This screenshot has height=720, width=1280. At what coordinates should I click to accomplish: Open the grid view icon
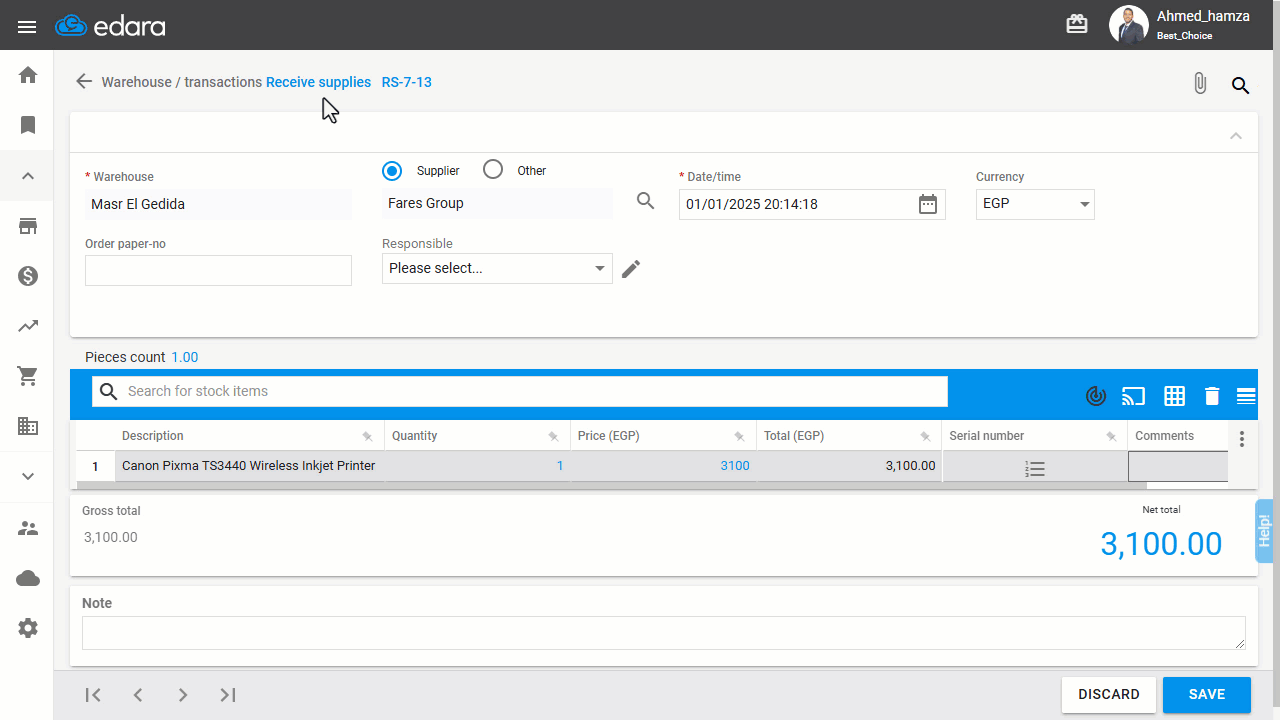(x=1175, y=396)
